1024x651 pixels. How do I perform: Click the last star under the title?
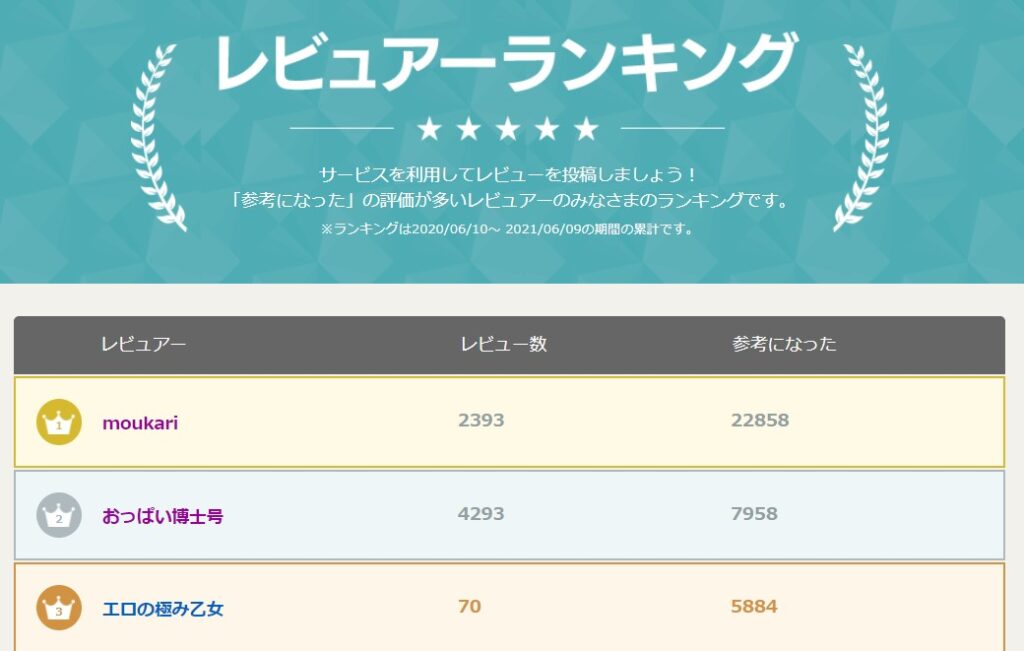point(586,129)
